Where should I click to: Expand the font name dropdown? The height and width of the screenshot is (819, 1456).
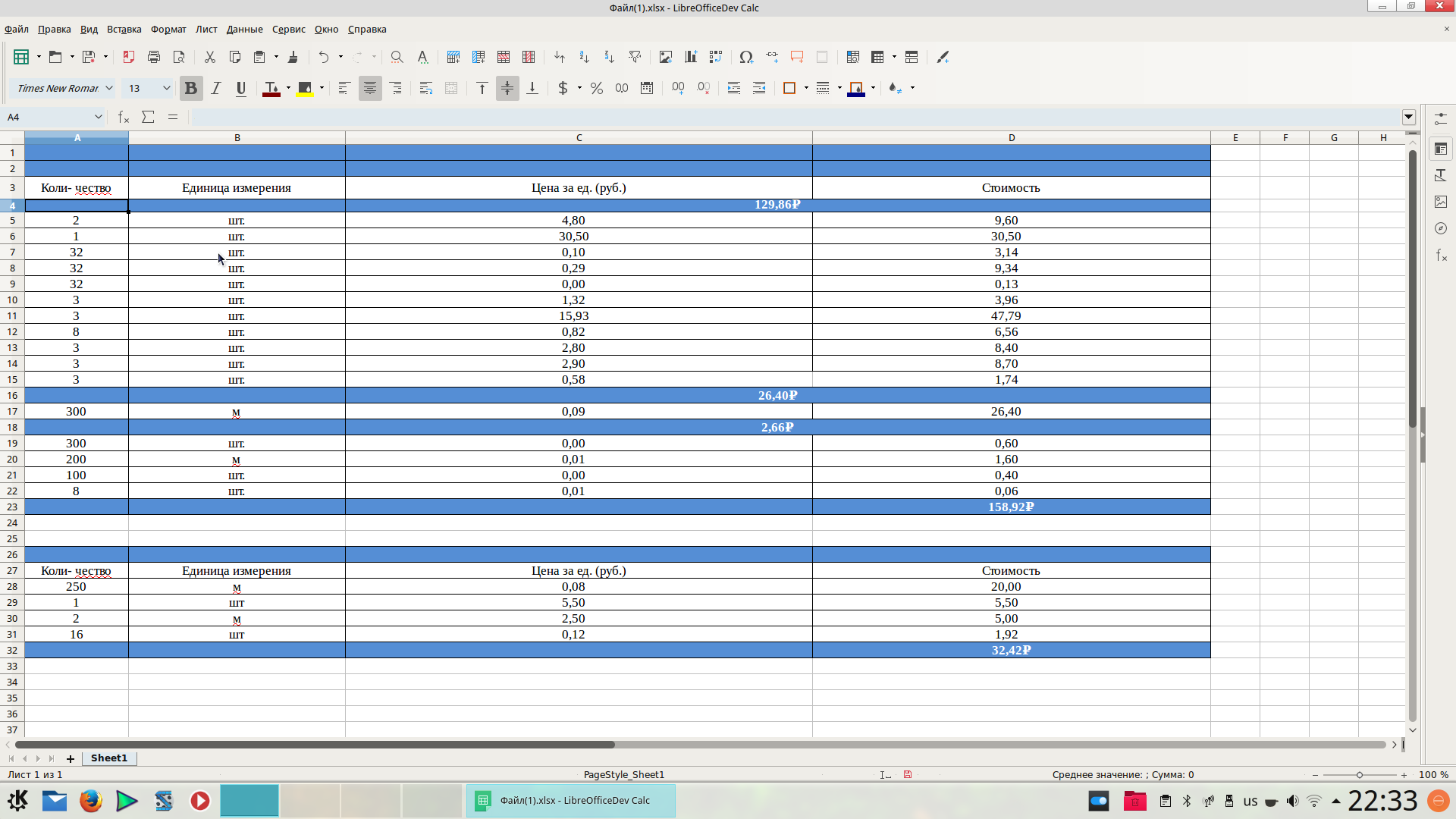click(x=109, y=88)
